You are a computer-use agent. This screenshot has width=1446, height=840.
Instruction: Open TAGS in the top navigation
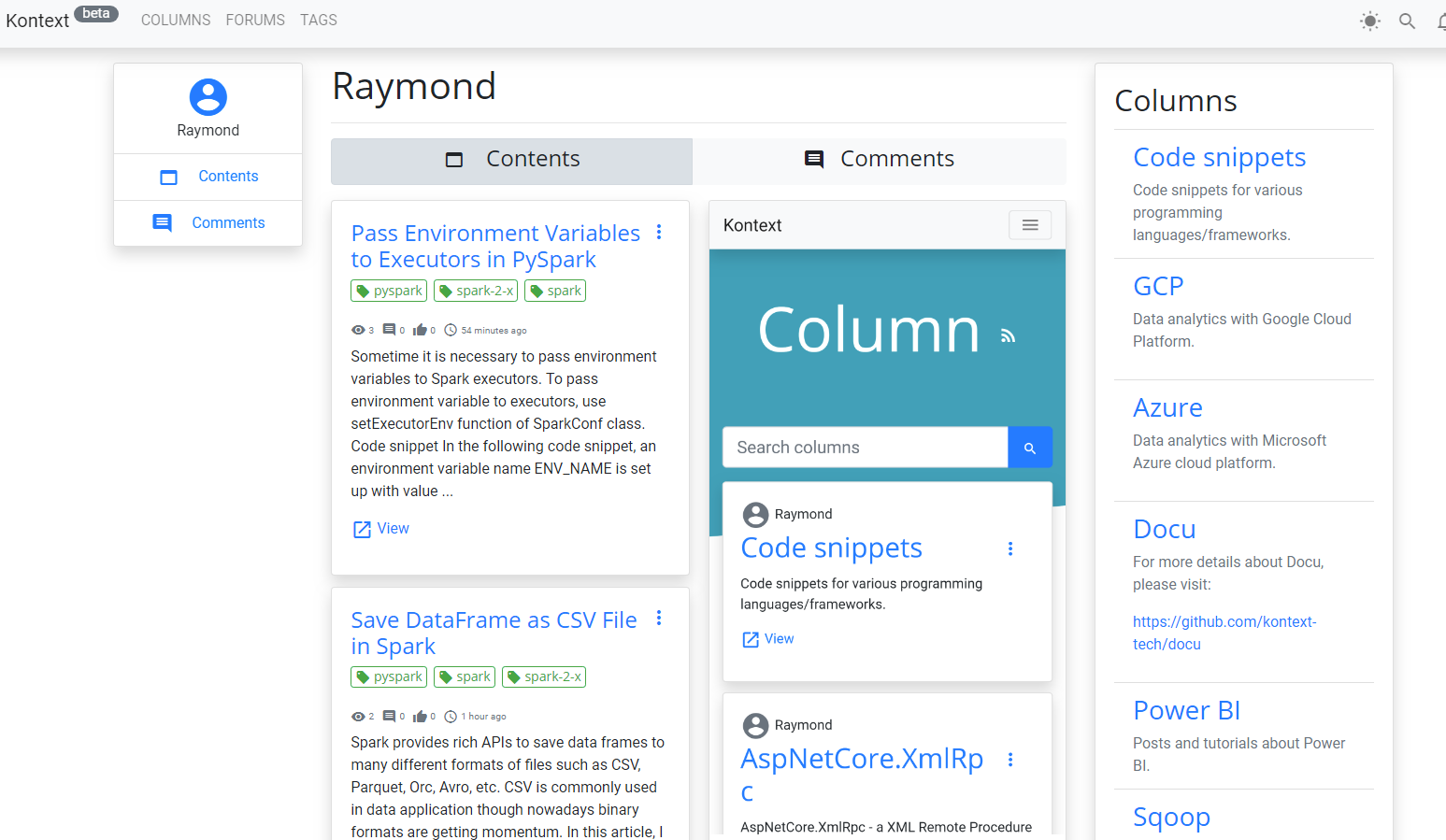click(x=319, y=20)
